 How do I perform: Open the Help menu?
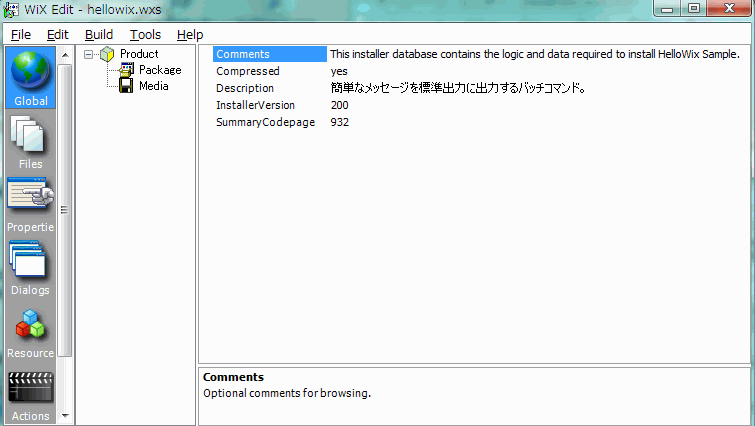click(x=190, y=35)
